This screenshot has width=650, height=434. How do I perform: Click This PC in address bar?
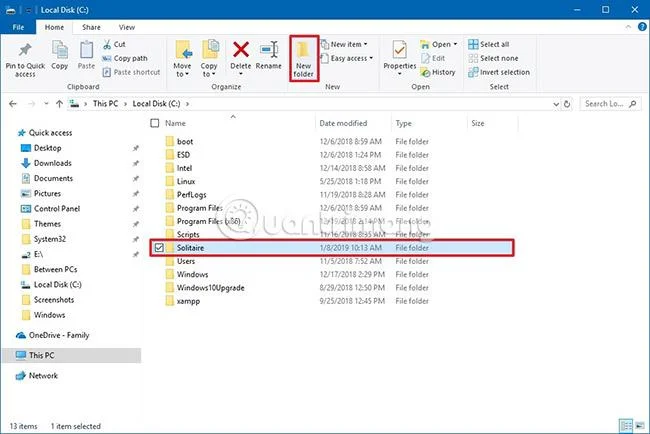pyautogui.click(x=105, y=104)
